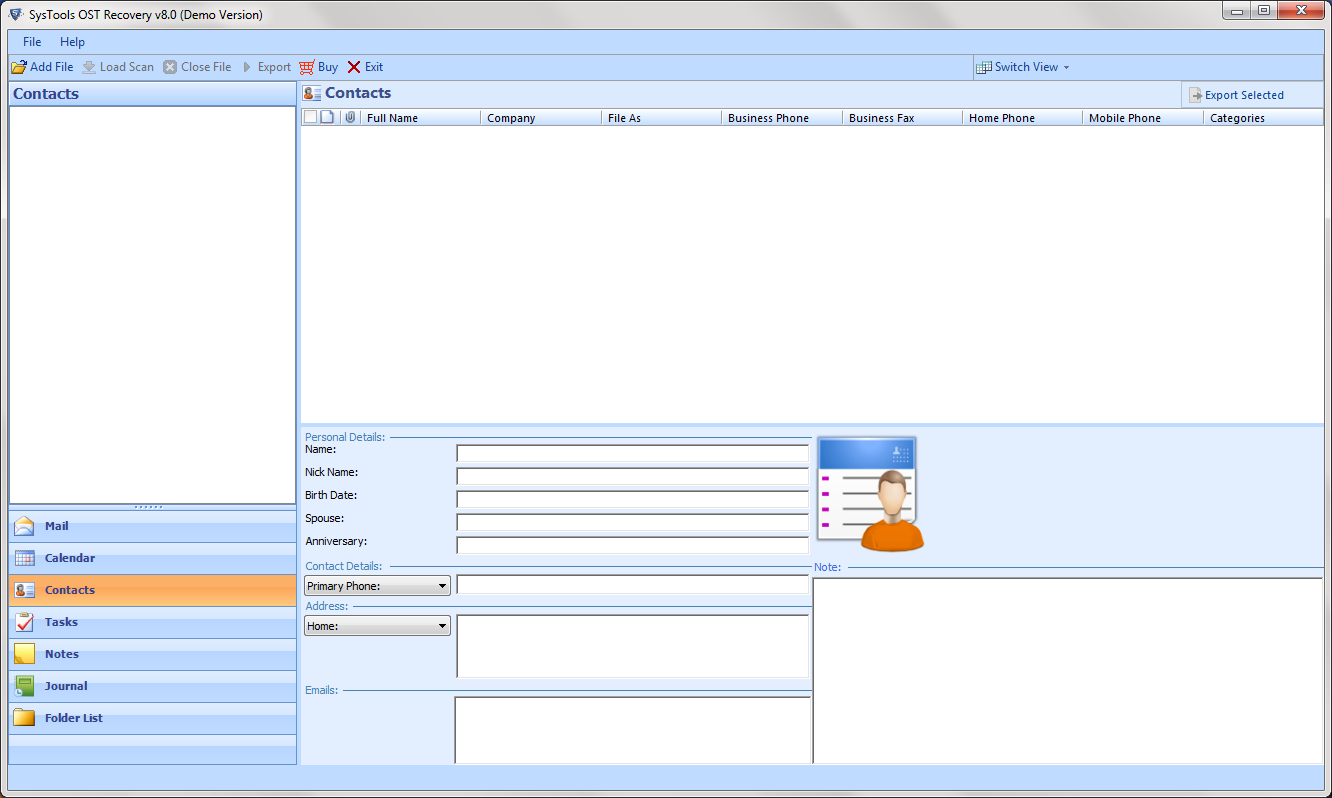Open Notes in the navigation pane
Screen dimensions: 1332x798
click(153, 655)
